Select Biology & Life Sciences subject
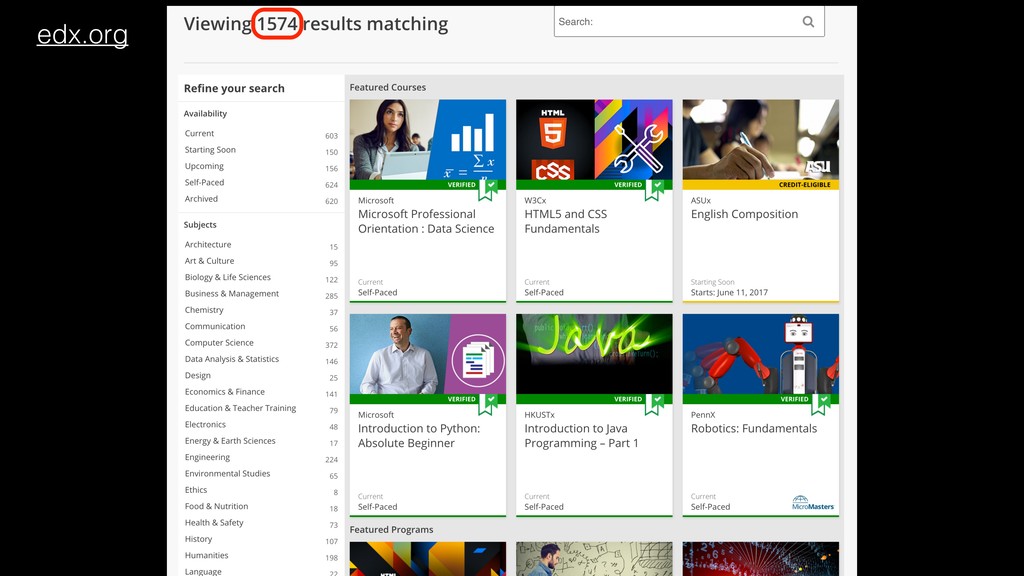 click(227, 277)
